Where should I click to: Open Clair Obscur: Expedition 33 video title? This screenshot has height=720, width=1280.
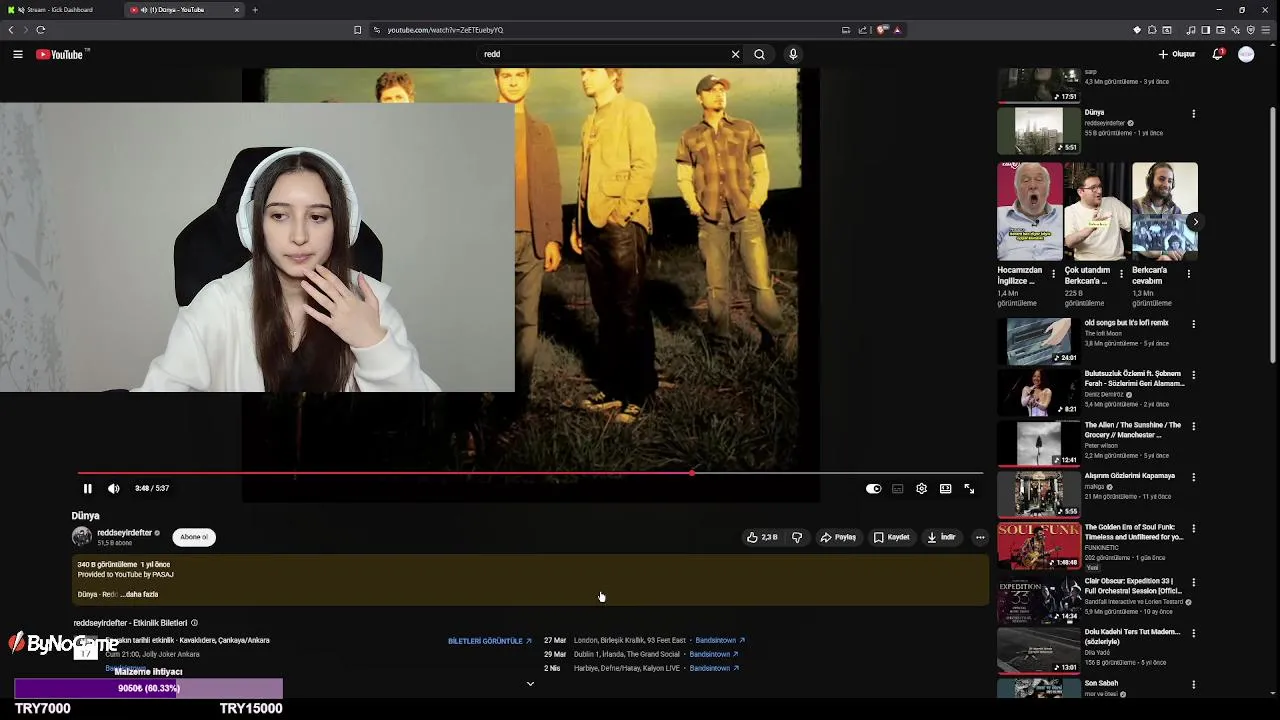[x=1133, y=586]
